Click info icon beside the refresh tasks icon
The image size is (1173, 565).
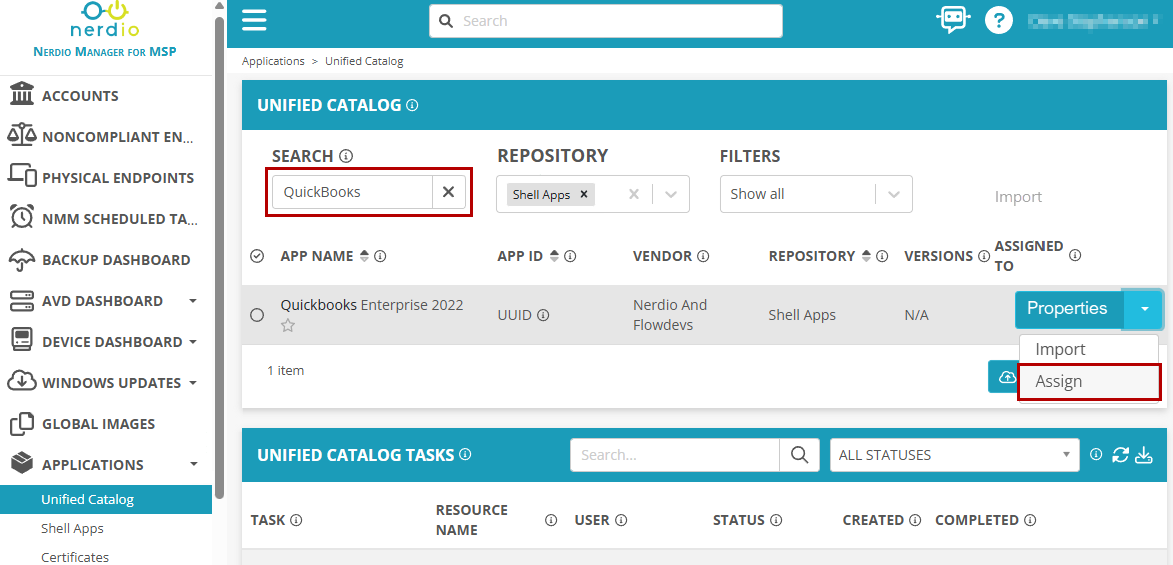pos(1096,454)
